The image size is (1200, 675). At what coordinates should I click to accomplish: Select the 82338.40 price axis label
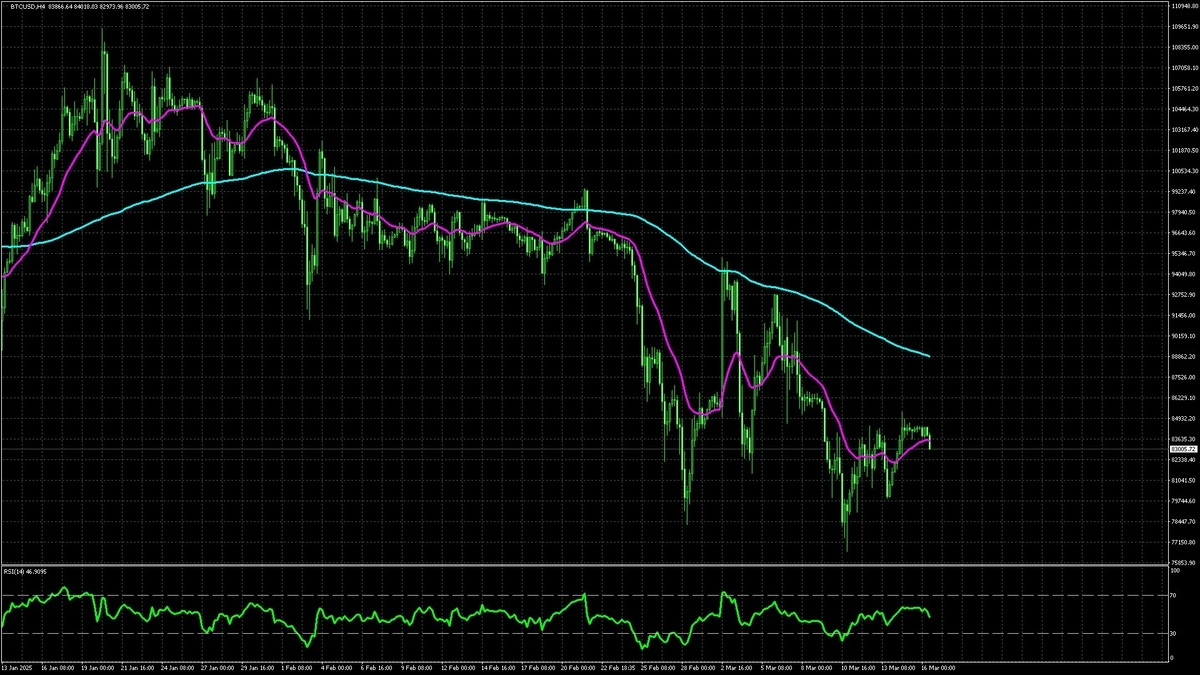(x=1183, y=459)
